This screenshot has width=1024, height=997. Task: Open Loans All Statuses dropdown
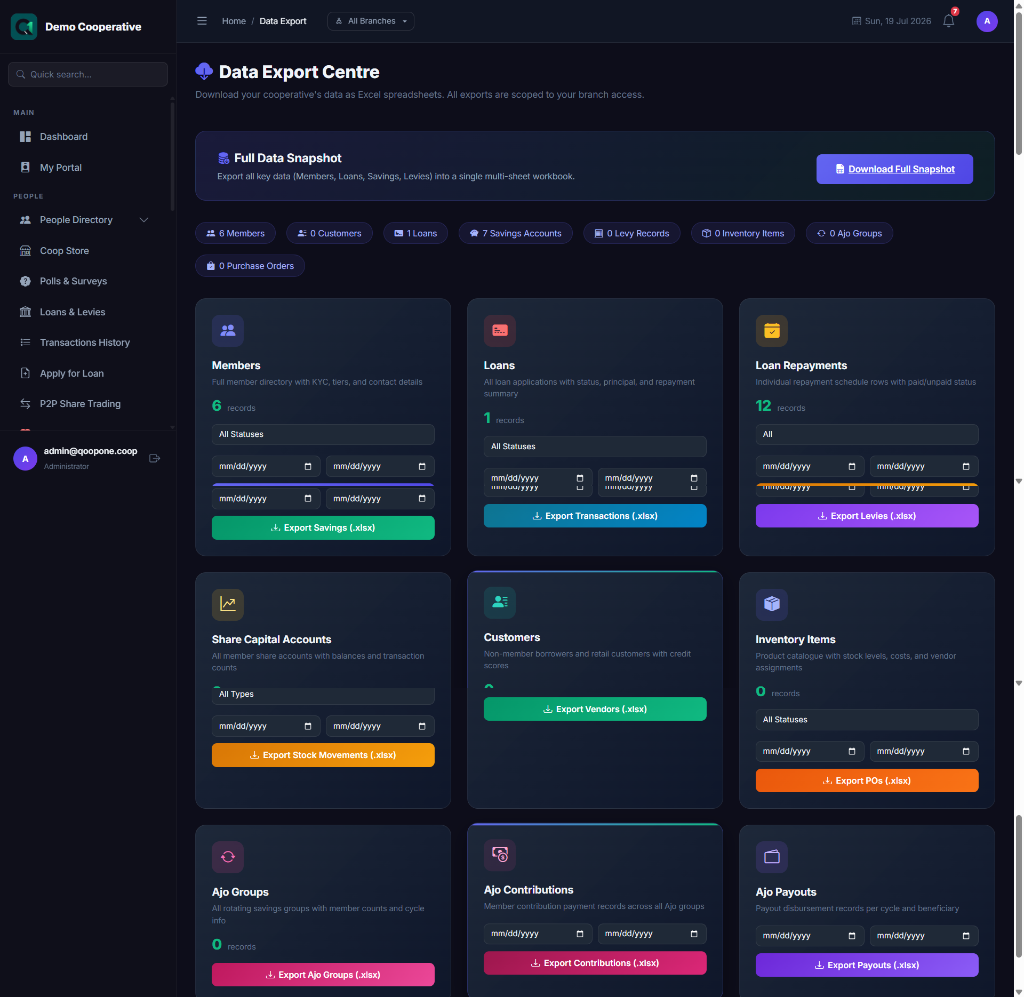[x=595, y=447]
